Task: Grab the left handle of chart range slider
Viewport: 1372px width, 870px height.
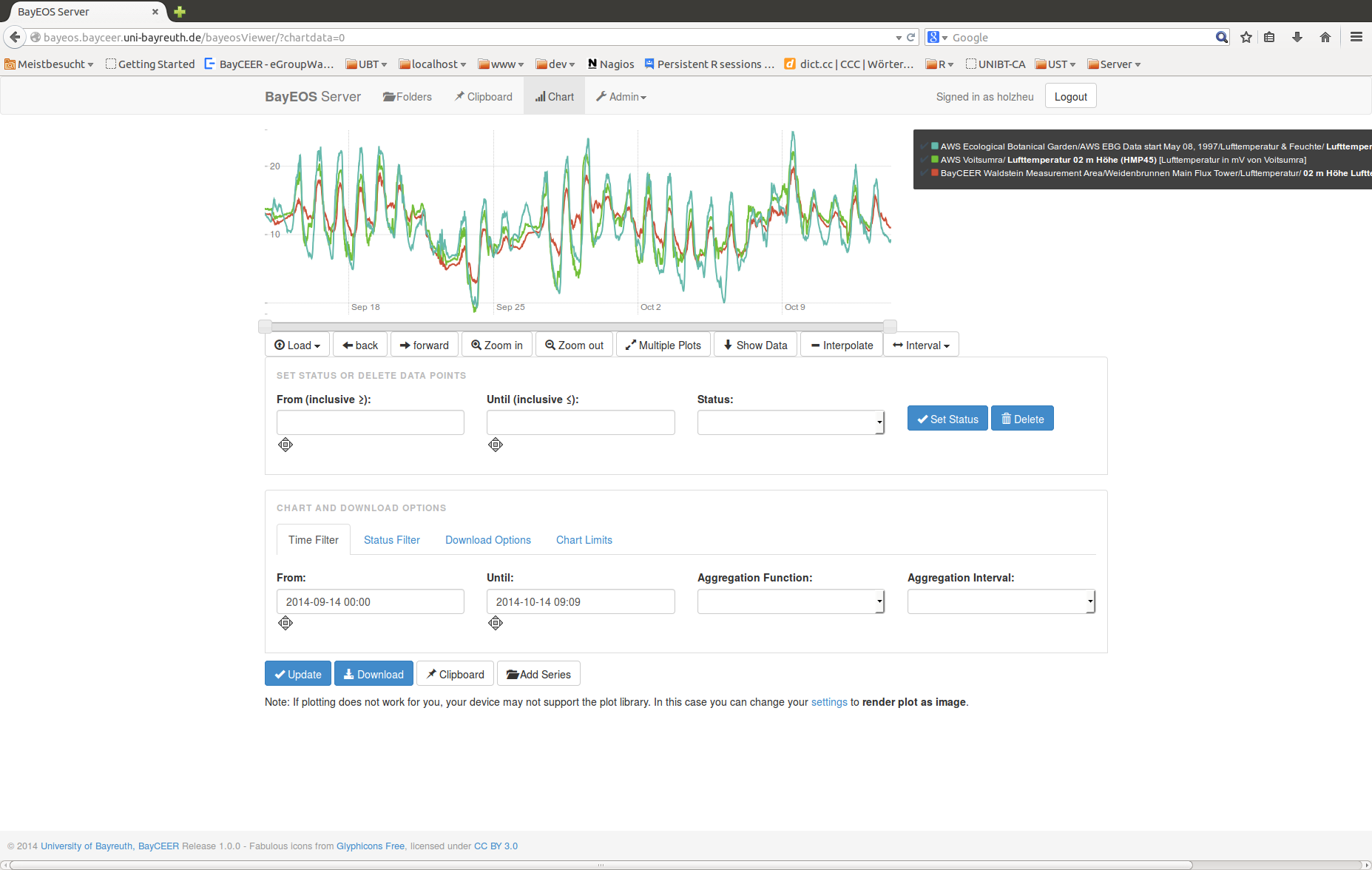Action: pos(265,326)
